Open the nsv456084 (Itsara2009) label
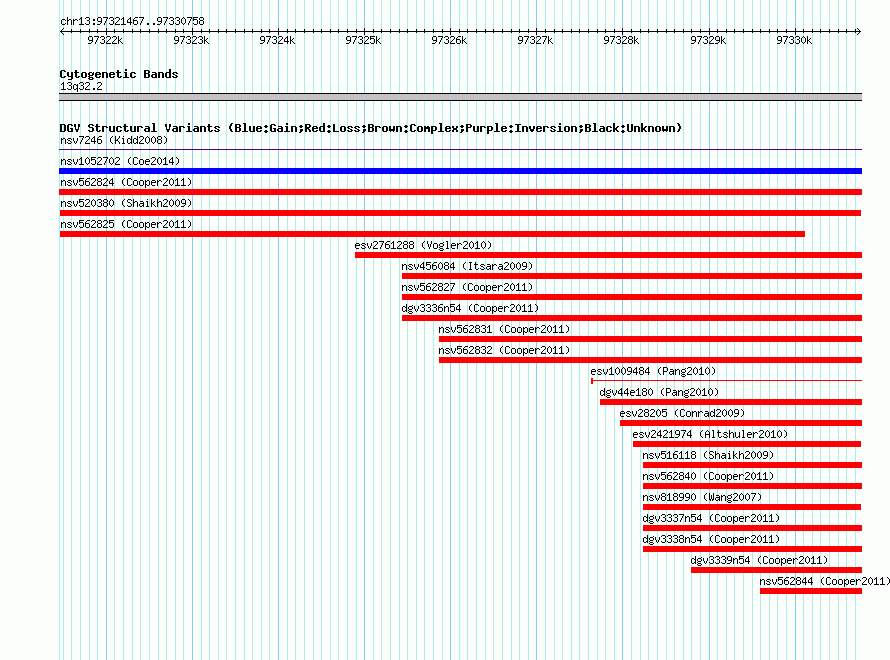This screenshot has height=660, width=890. point(467,266)
